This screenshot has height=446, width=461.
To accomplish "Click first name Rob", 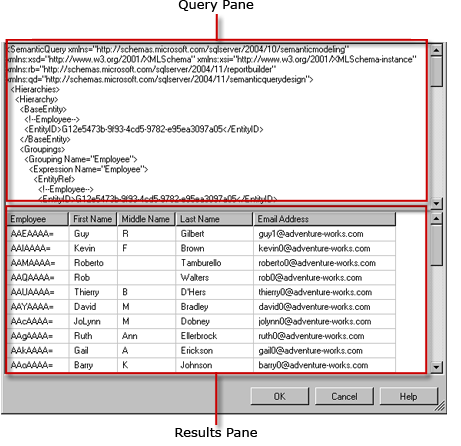I will (82, 278).
